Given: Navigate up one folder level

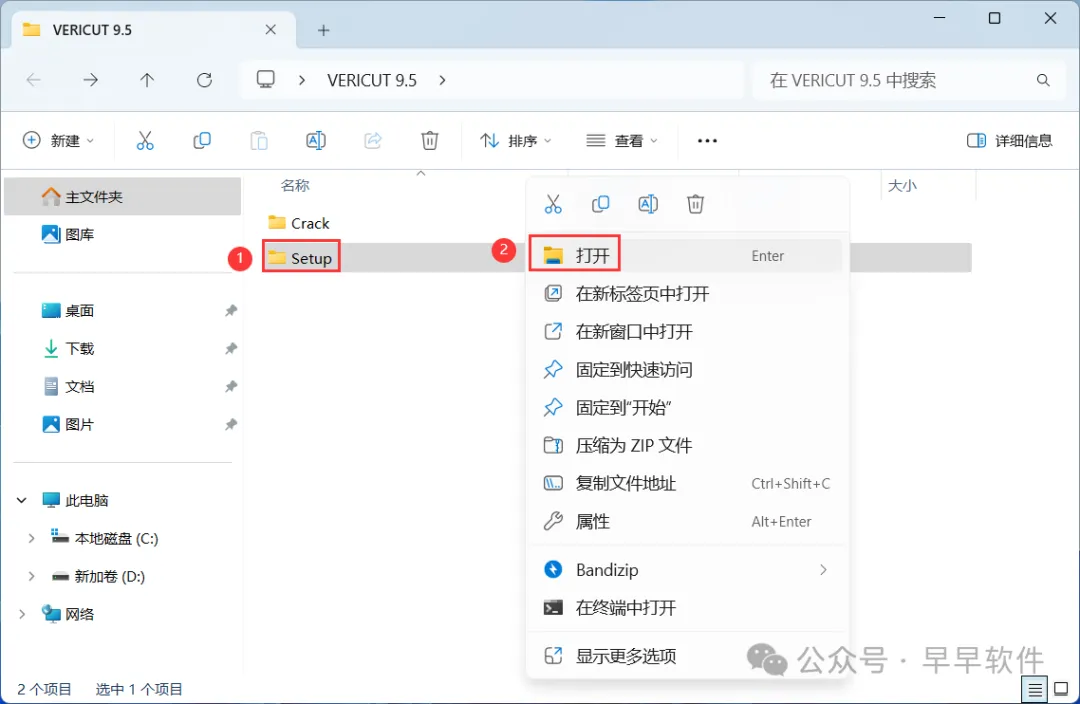Looking at the screenshot, I should (147, 80).
